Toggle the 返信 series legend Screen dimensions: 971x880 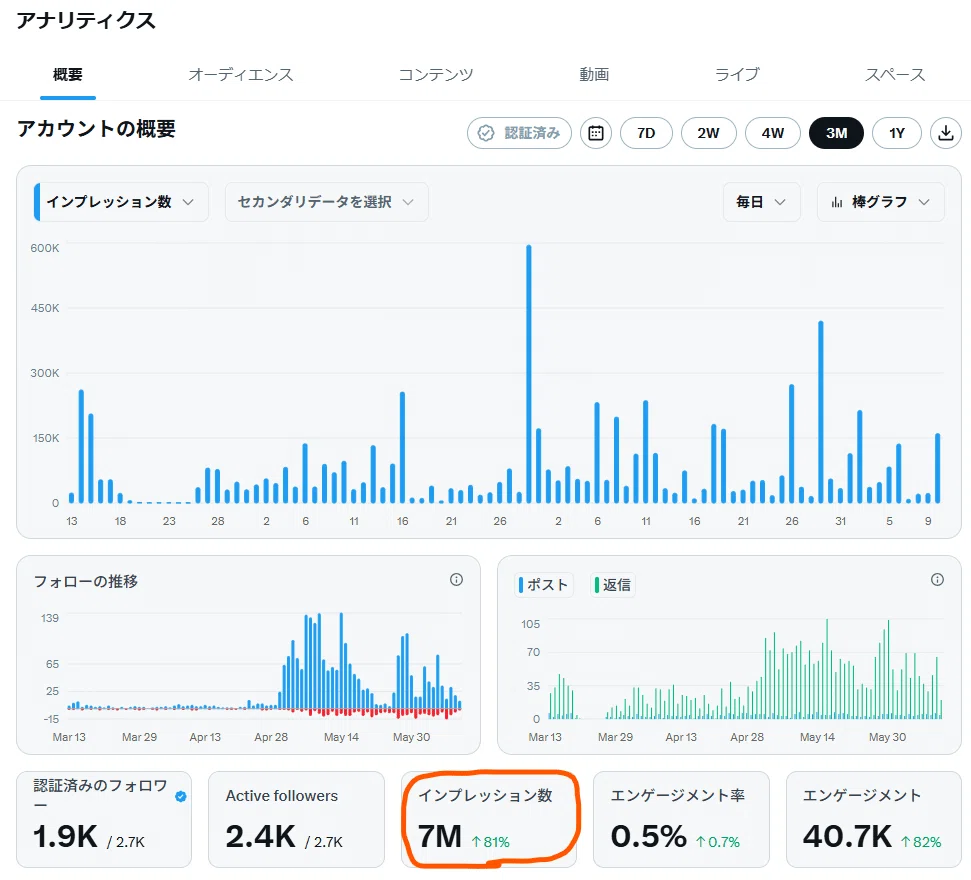coord(613,585)
